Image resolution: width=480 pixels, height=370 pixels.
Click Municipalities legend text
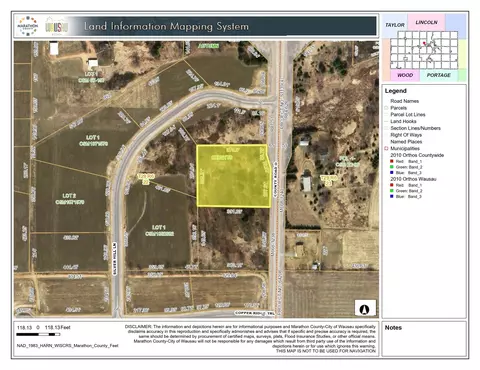[x=405, y=148]
